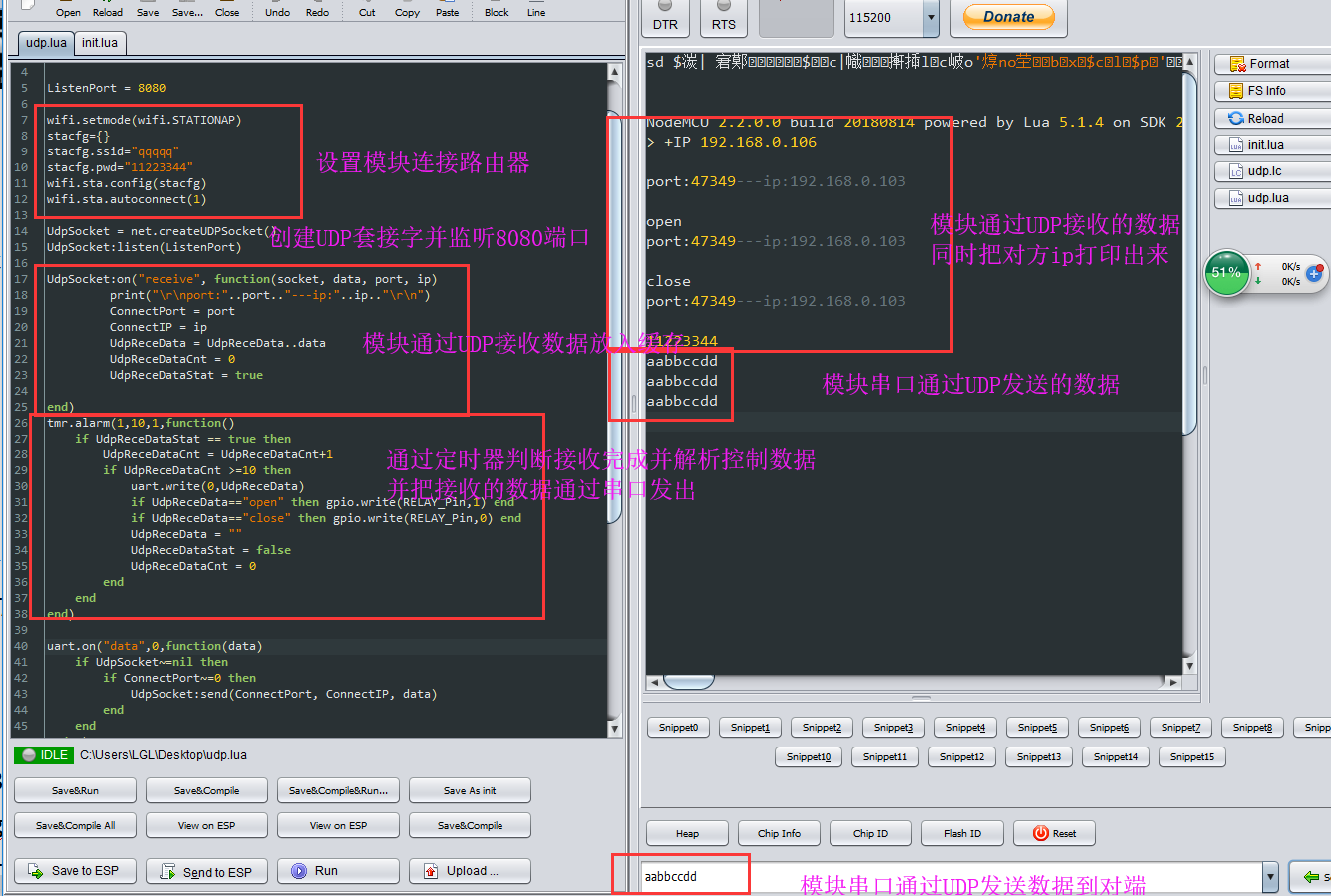Click Undo in the editor toolbar
1331x896 pixels.
coord(278,12)
